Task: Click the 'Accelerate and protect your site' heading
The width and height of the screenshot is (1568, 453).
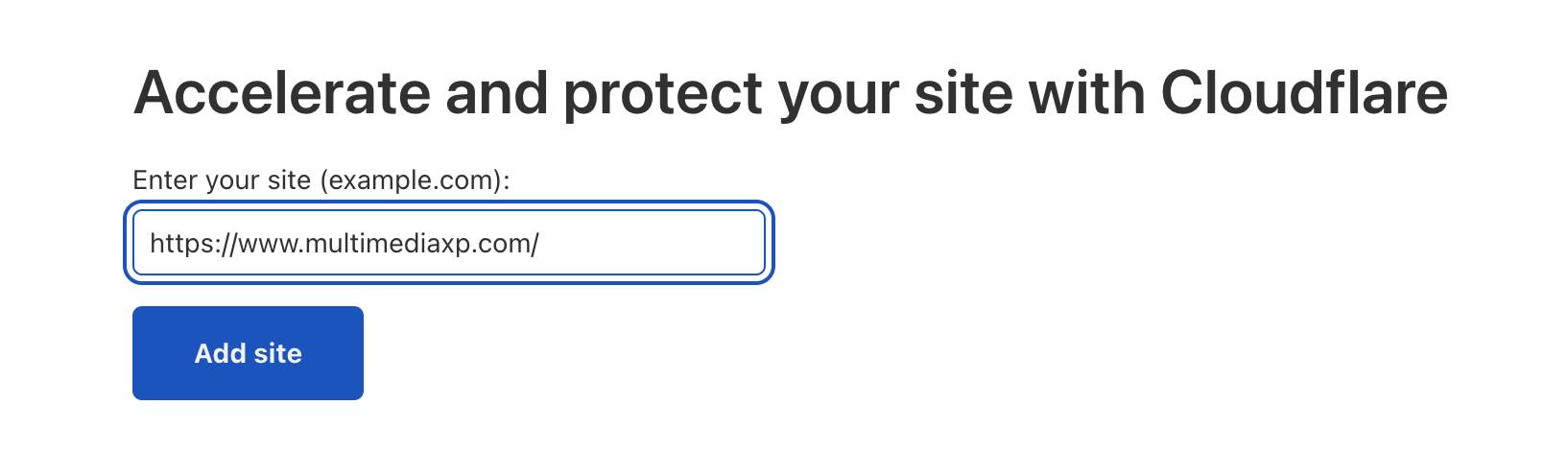Action: click(x=791, y=94)
